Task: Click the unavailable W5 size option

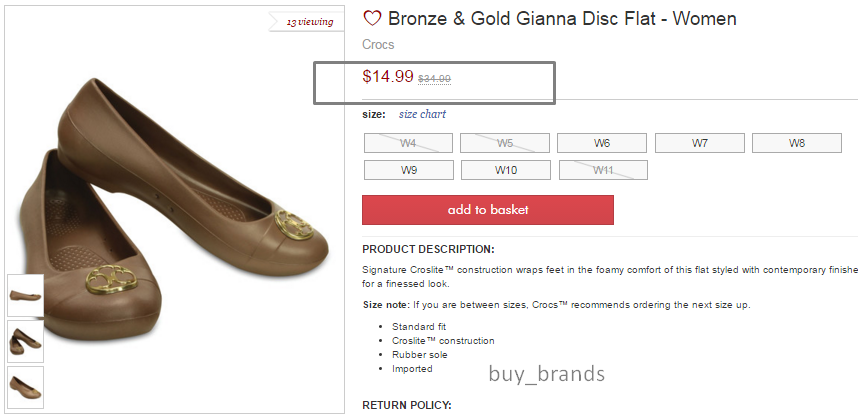Action: pos(505,143)
